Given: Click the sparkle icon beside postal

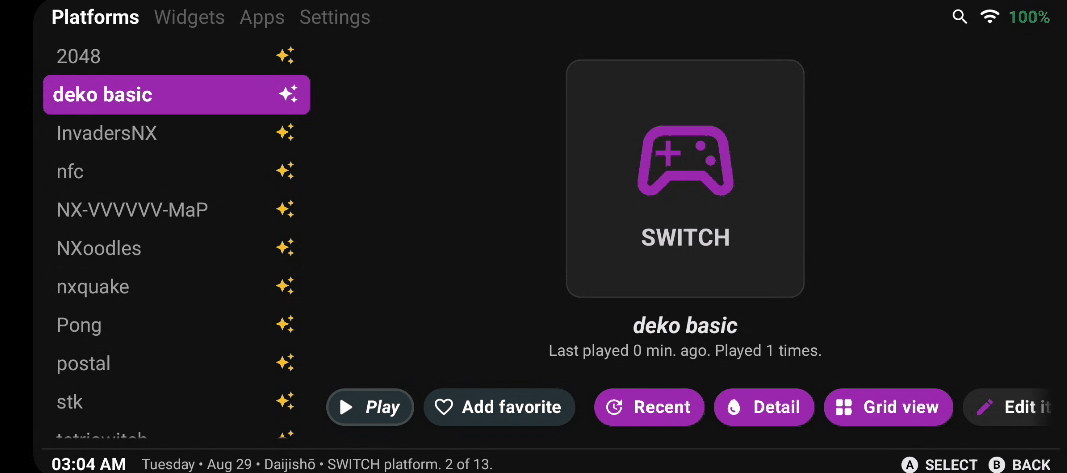Looking at the screenshot, I should 285,363.
